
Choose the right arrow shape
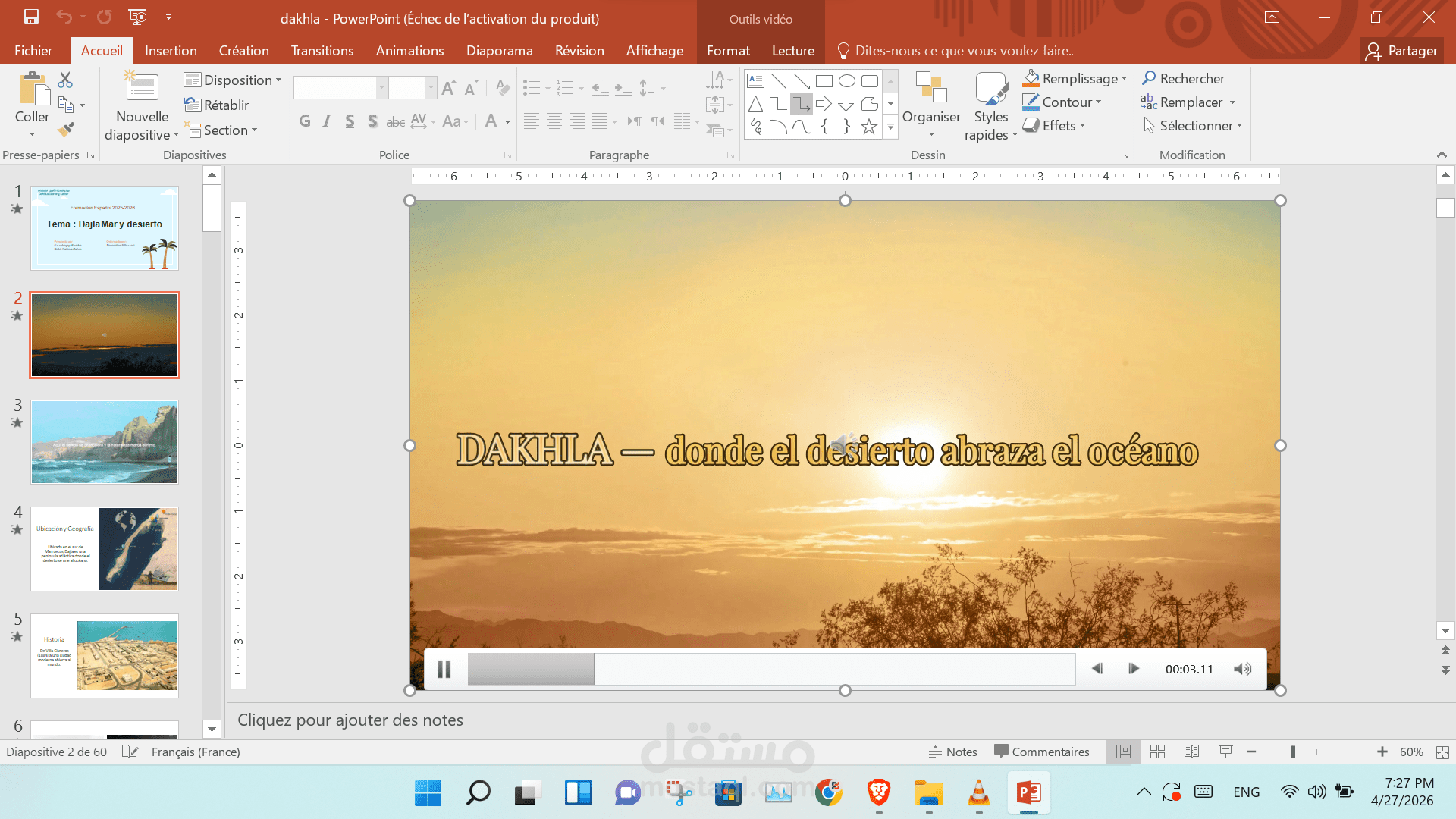point(824,104)
